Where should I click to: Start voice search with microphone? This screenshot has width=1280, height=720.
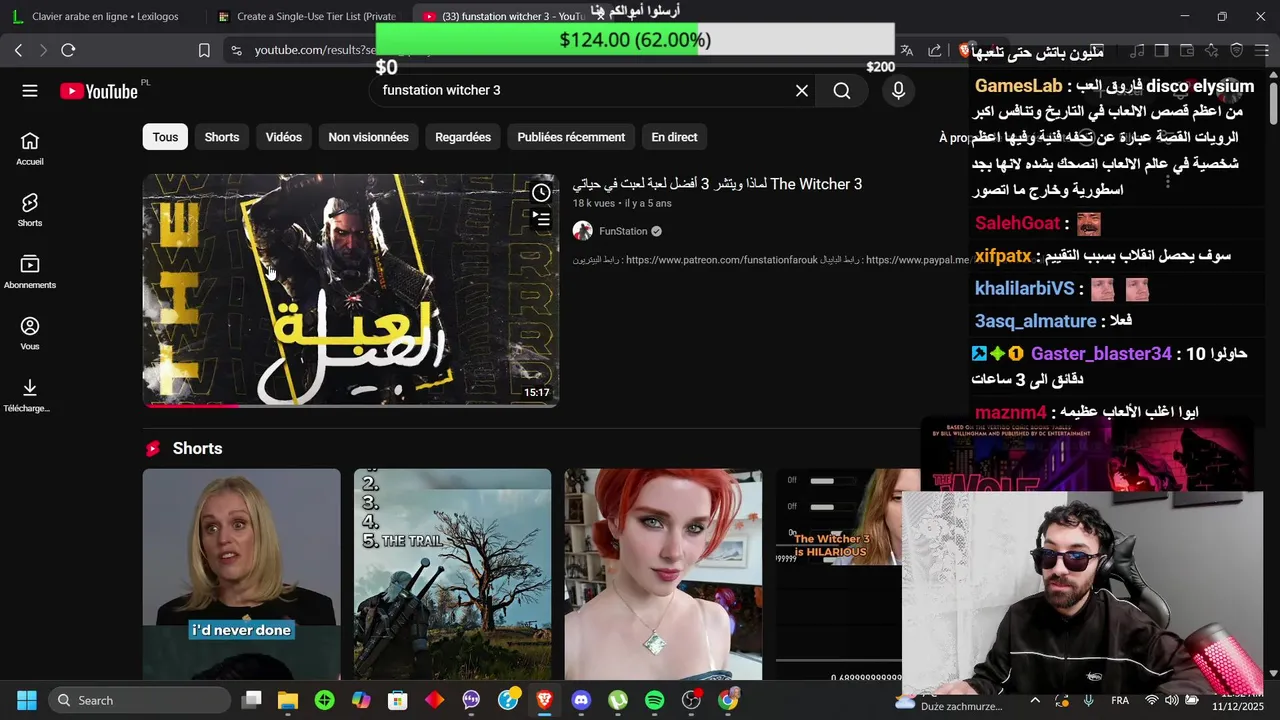tap(898, 91)
